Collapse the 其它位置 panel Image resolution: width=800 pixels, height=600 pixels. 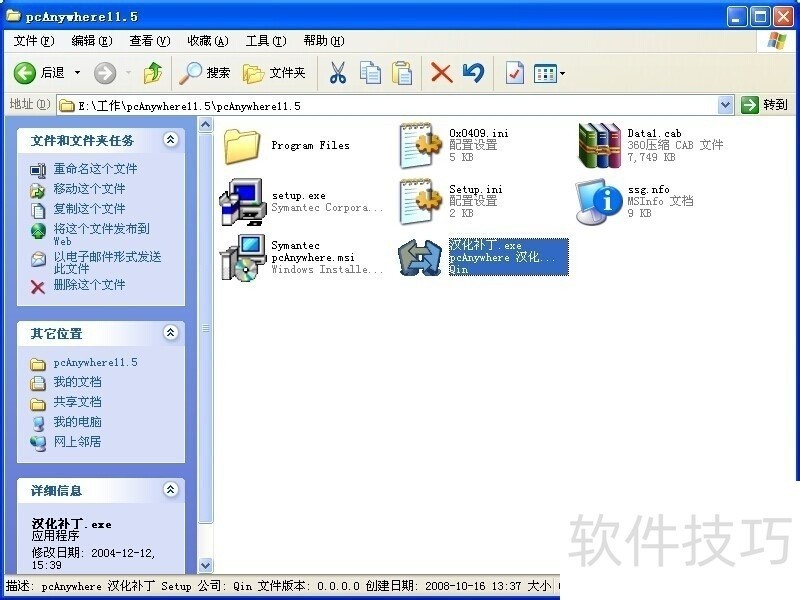click(x=170, y=333)
